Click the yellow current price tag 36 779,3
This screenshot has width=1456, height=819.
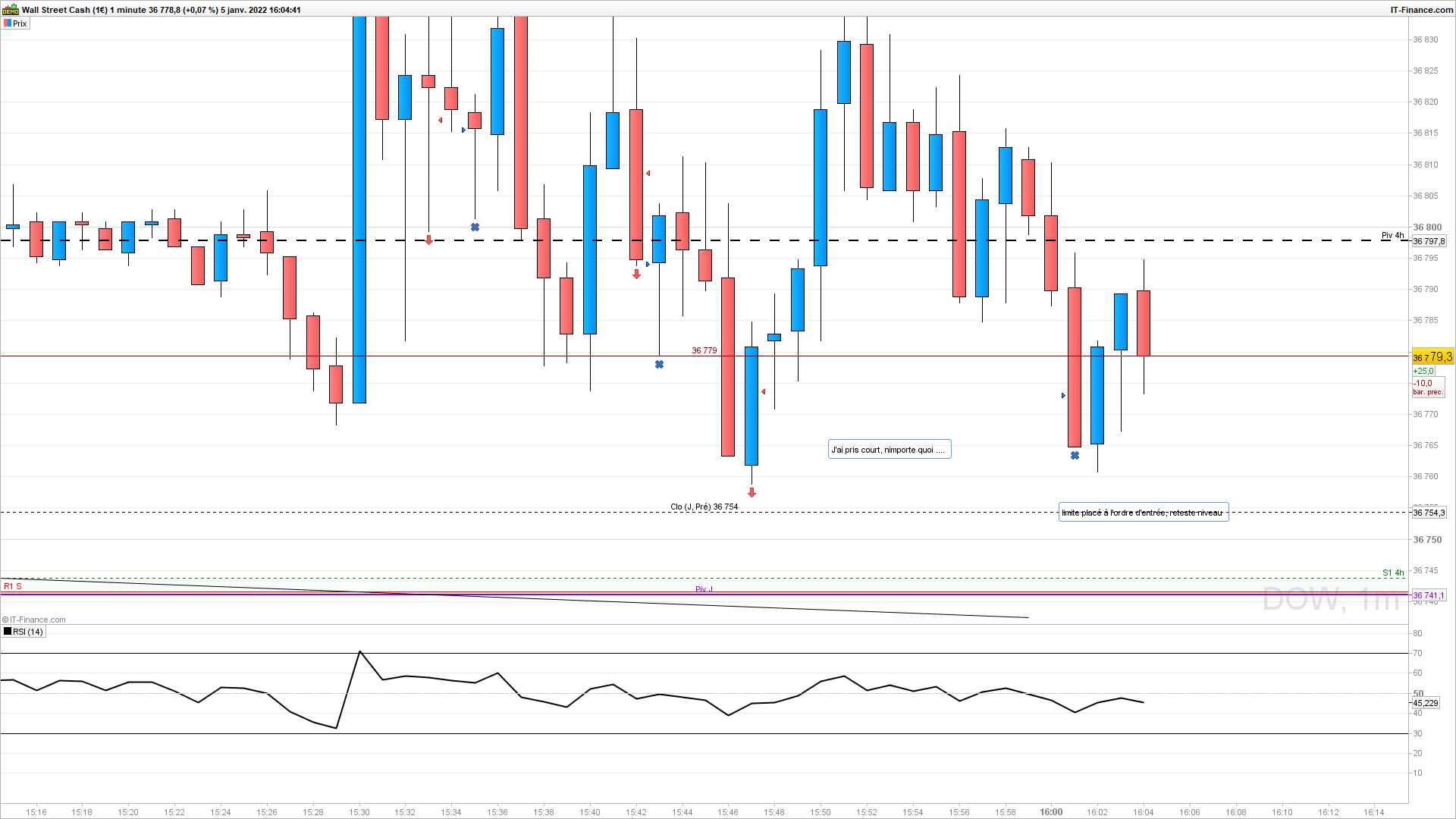click(1432, 357)
